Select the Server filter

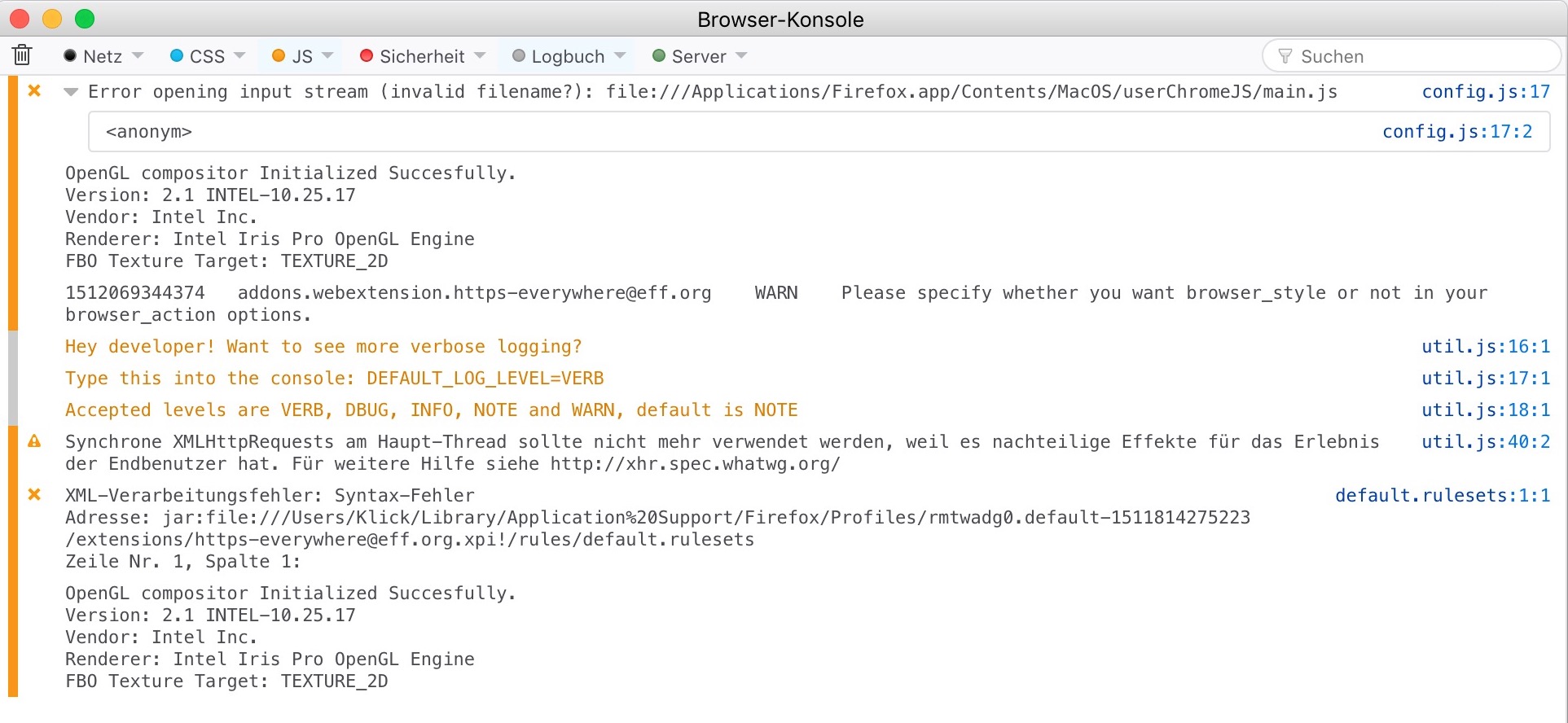[690, 56]
